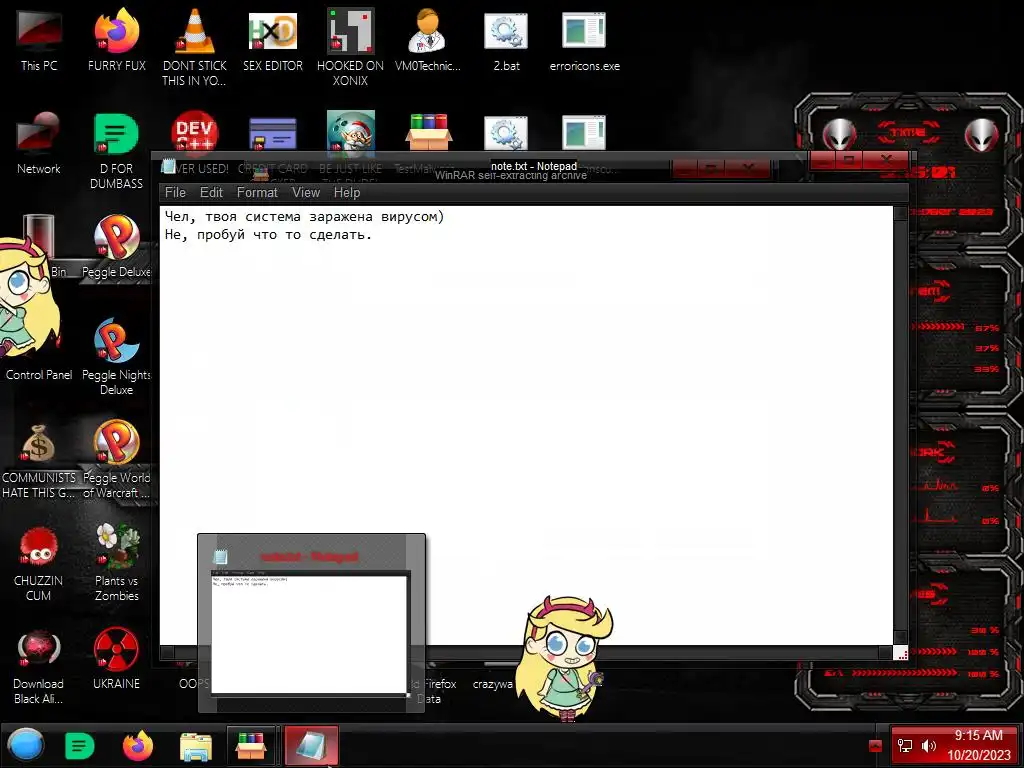Click into the Notepad text area
Image resolution: width=1024 pixels, height=768 pixels.
(x=526, y=424)
